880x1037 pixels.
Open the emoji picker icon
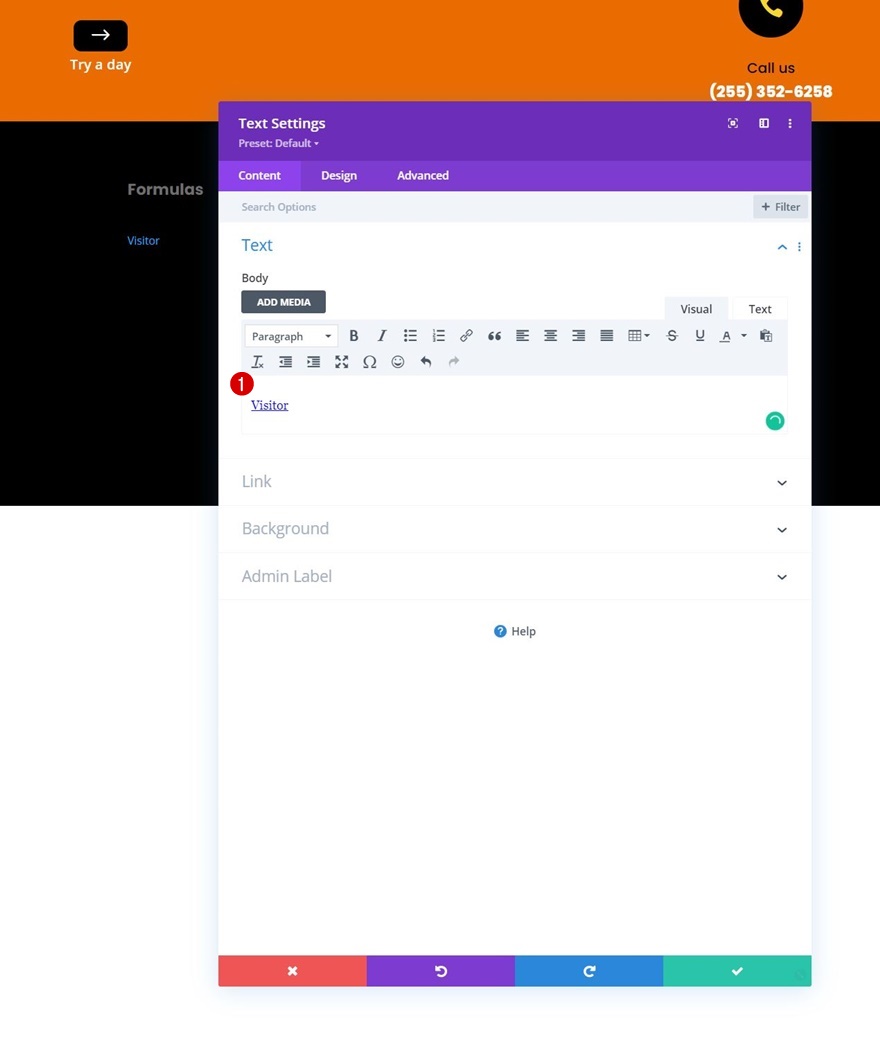point(397,362)
